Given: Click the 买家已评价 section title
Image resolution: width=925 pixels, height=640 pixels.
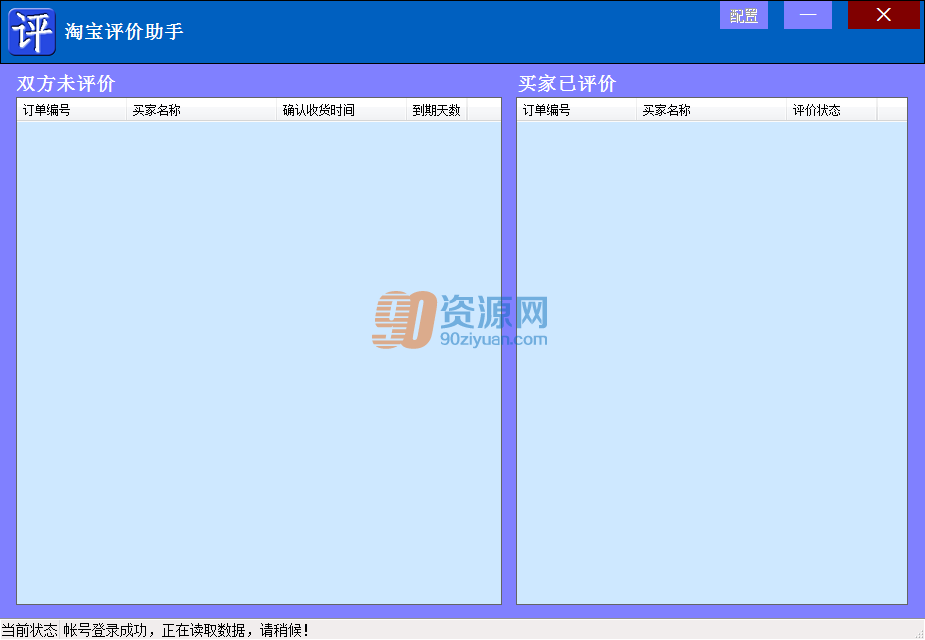Looking at the screenshot, I should (566, 84).
